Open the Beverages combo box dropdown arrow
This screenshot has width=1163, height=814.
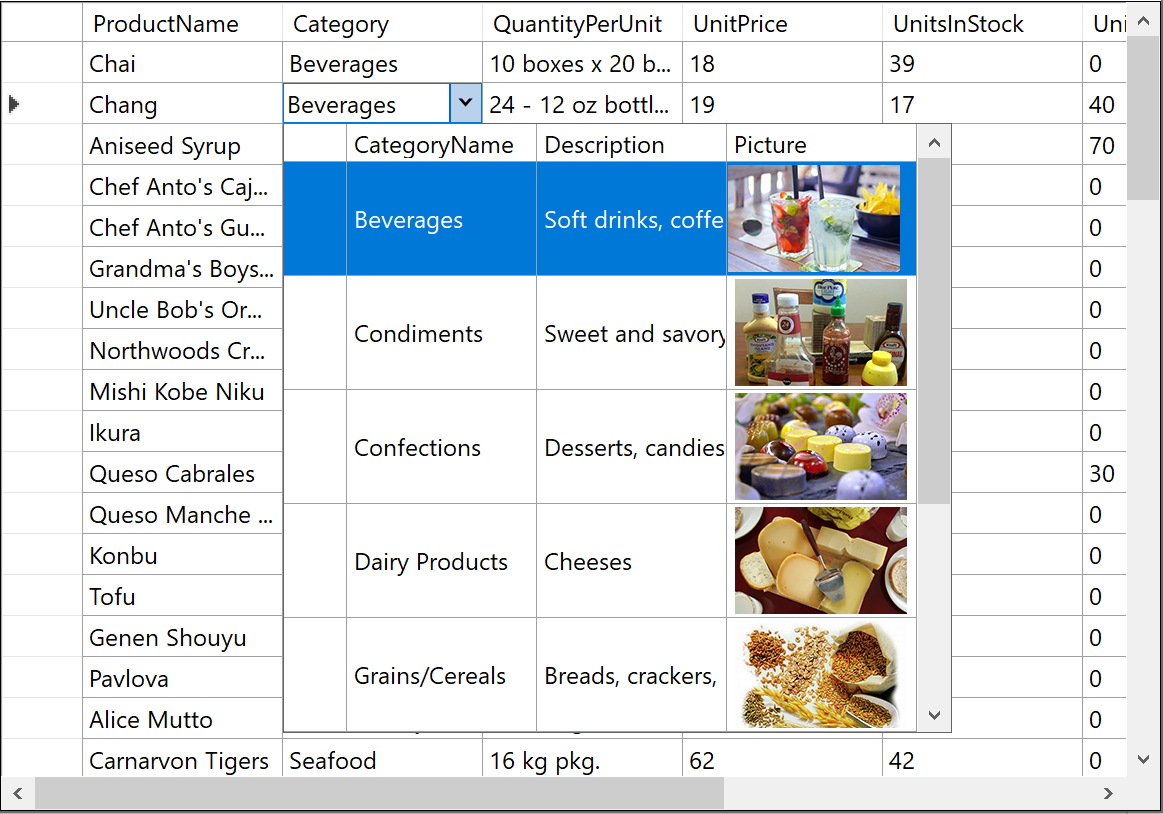tap(464, 102)
